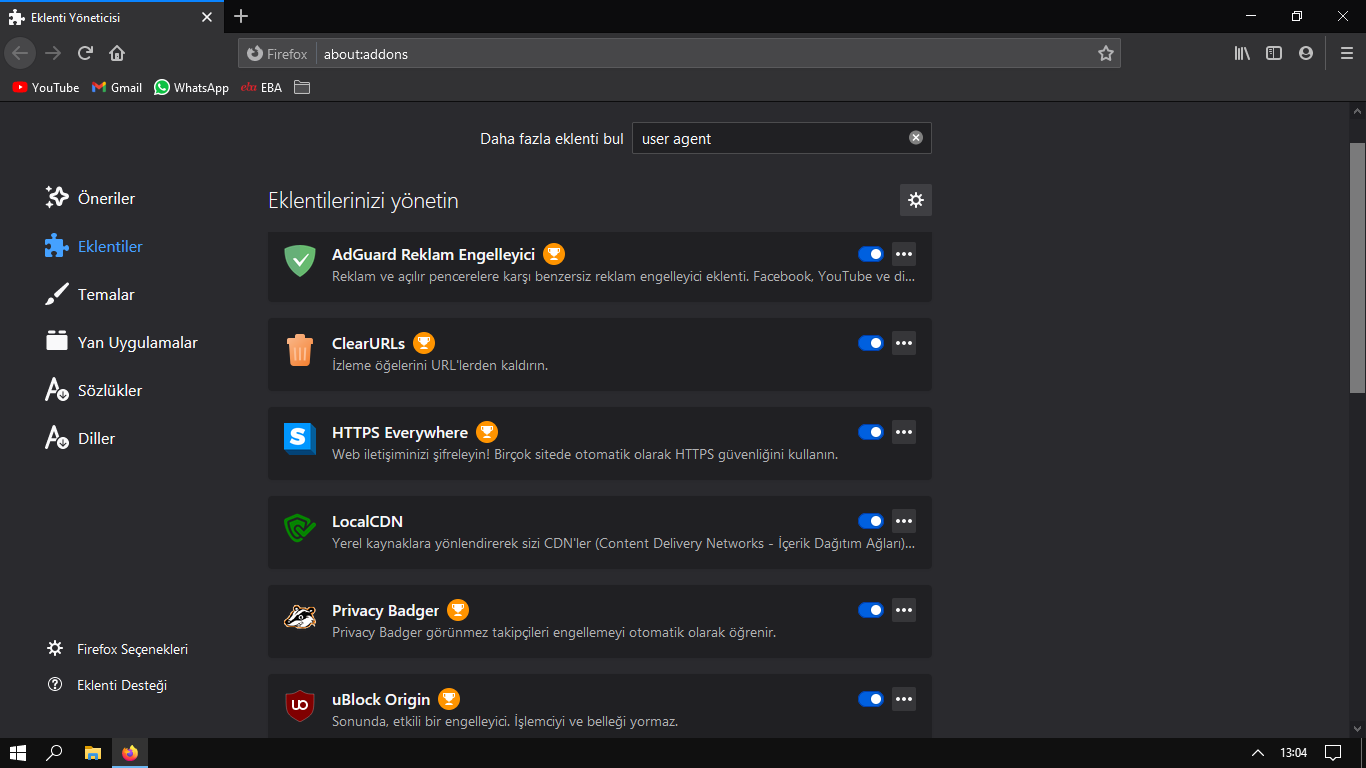
Task: Open the Öneriler section
Action: point(105,199)
